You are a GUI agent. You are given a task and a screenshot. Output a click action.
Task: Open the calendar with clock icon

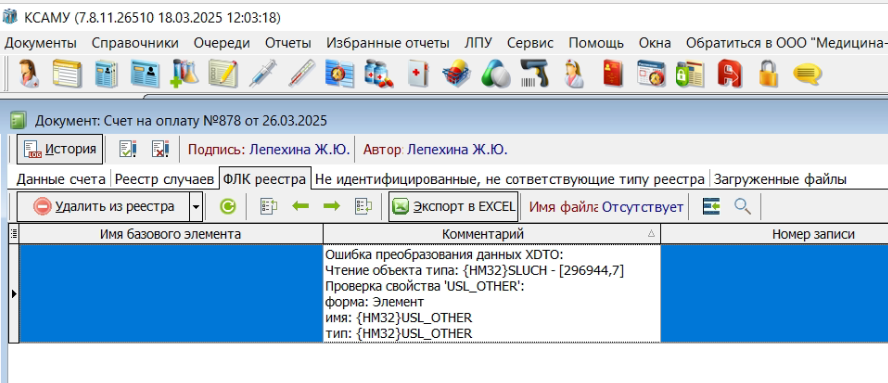coord(651,74)
